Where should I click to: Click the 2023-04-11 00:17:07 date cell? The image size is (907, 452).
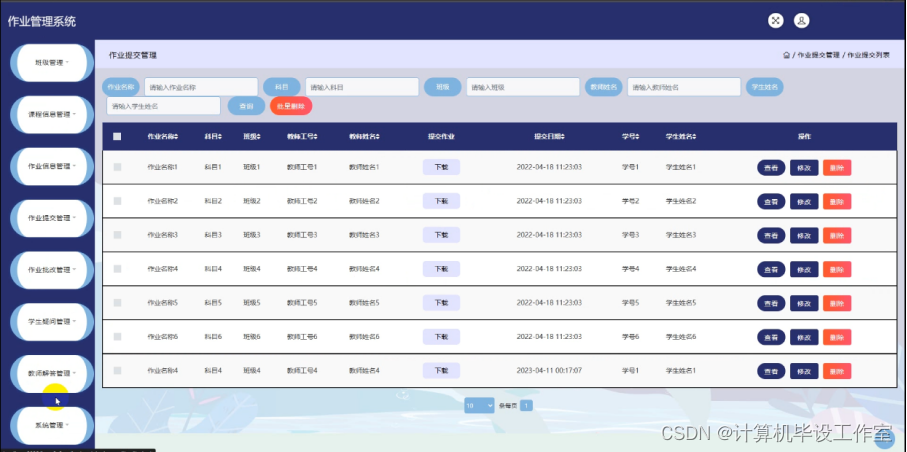click(x=549, y=370)
